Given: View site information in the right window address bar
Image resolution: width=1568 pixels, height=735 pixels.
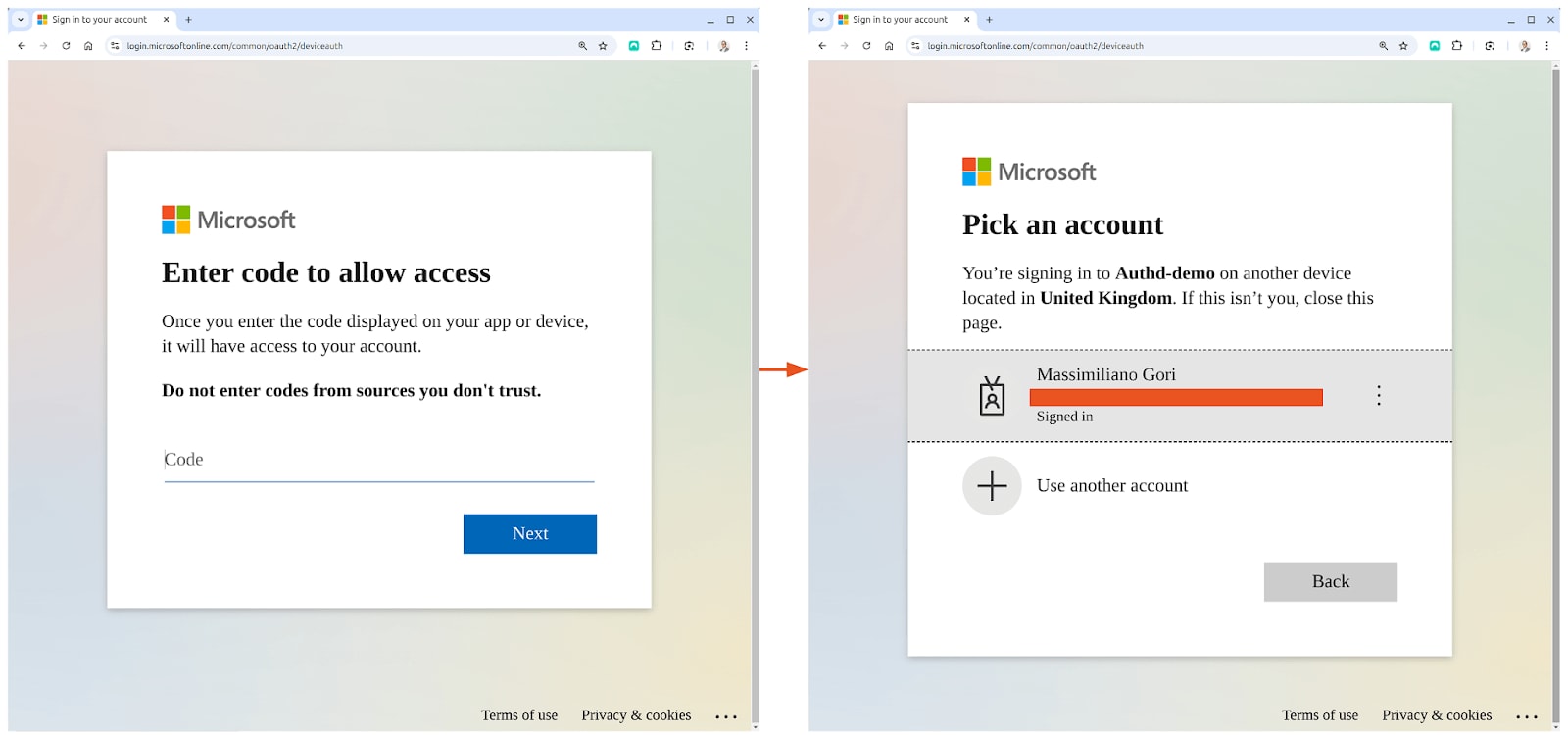Looking at the screenshot, I should coord(915,46).
